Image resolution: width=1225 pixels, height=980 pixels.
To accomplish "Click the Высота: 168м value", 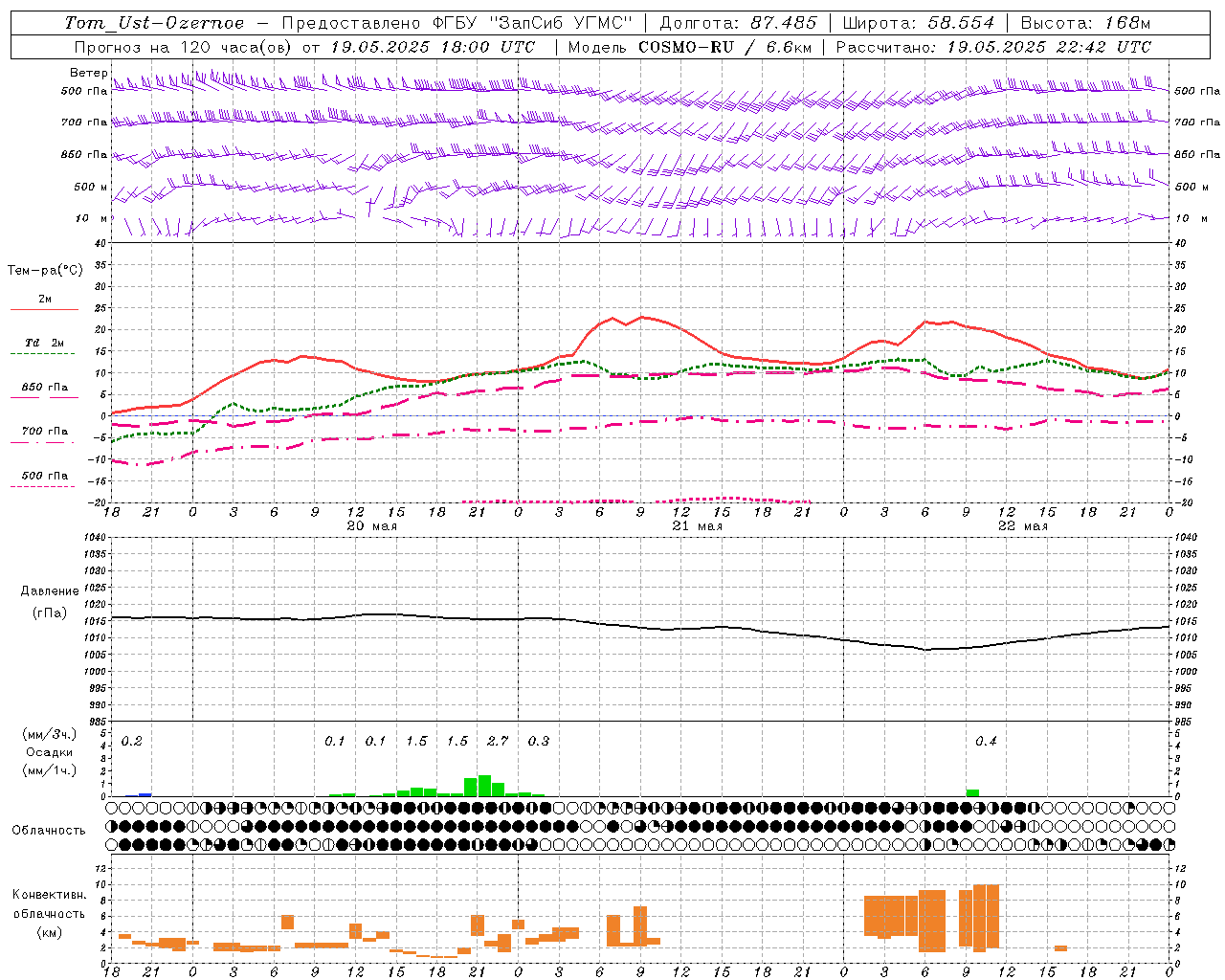I will pyautogui.click(x=1085, y=23).
